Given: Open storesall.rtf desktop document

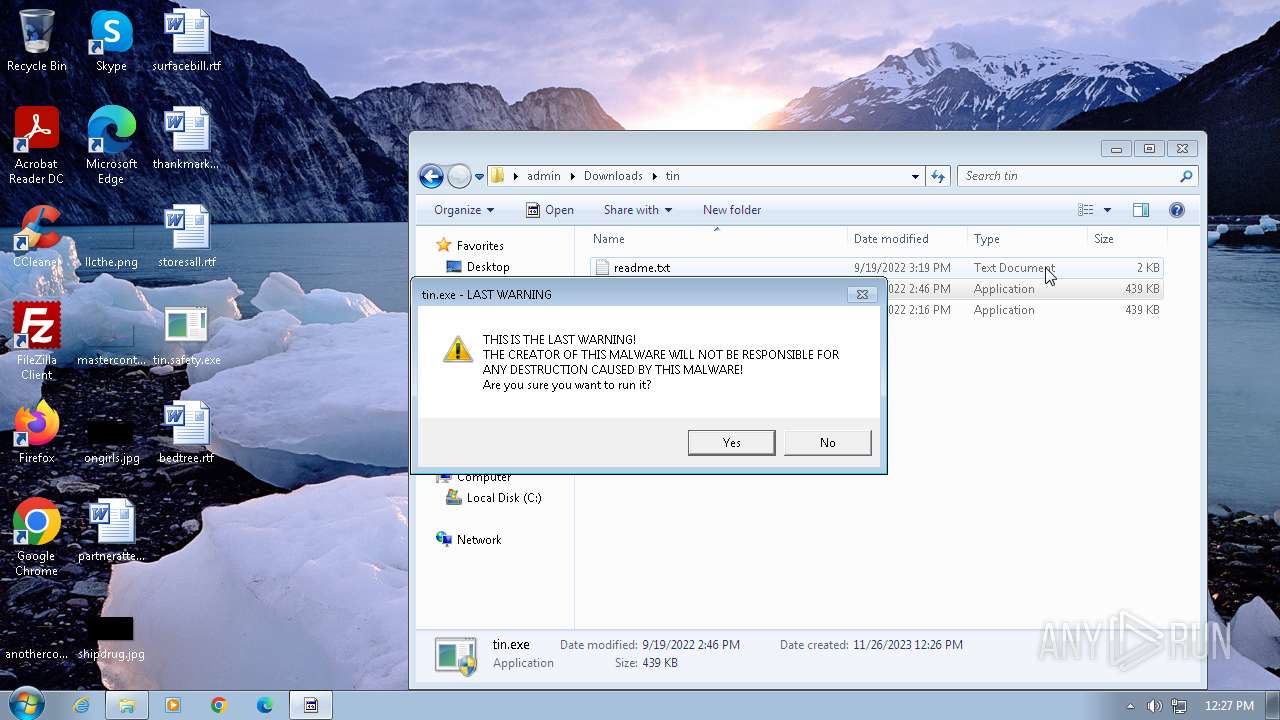Looking at the screenshot, I should click(187, 238).
